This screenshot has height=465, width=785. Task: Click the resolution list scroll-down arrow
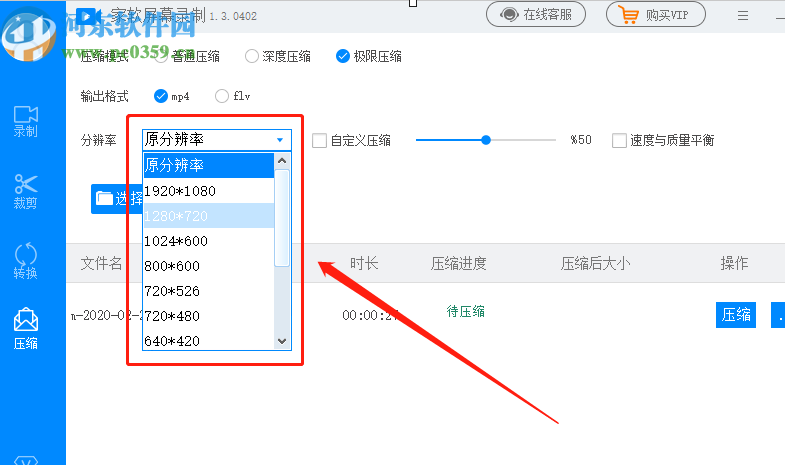[x=282, y=341]
